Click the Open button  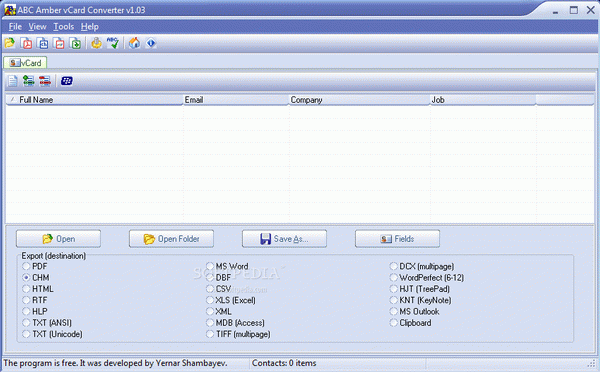point(59,239)
